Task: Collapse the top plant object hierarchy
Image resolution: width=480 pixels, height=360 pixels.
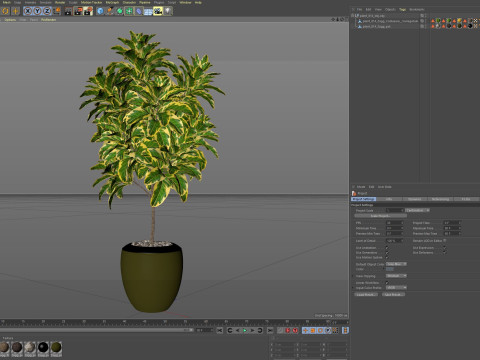Action: click(353, 15)
